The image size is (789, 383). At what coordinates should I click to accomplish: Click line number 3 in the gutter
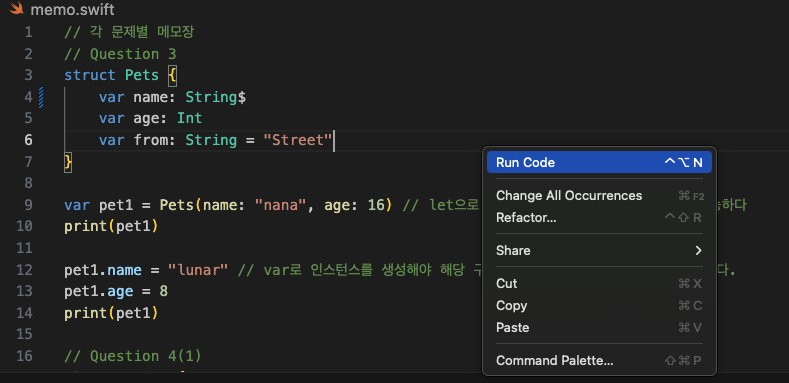[28, 75]
